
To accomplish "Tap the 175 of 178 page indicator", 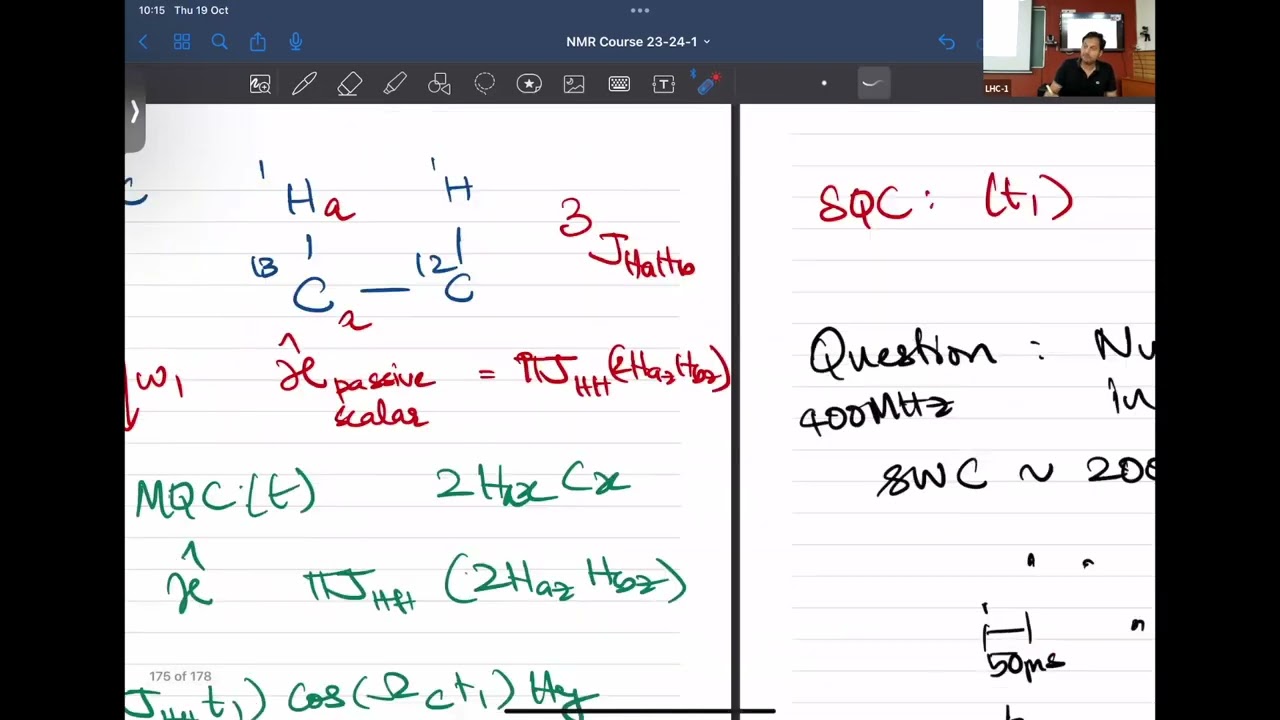I will tap(180, 677).
